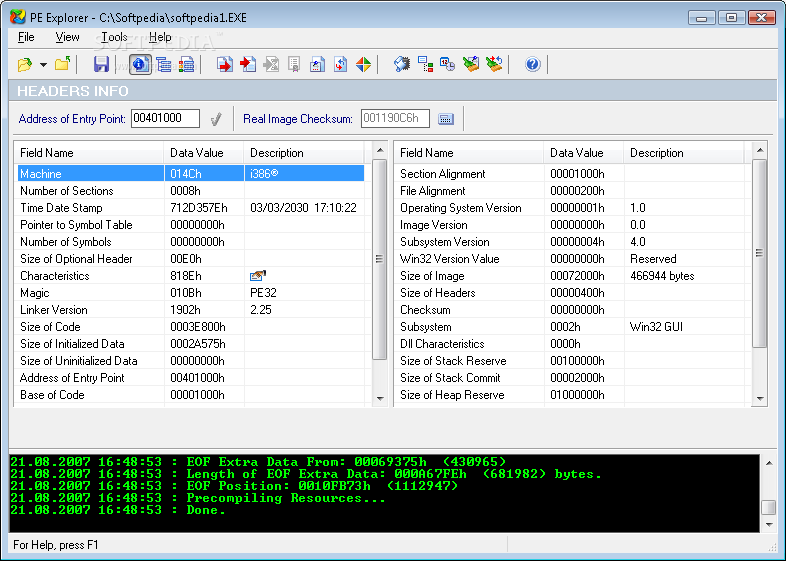Select the Machine row
Screen dimensions: 786x561
point(191,173)
